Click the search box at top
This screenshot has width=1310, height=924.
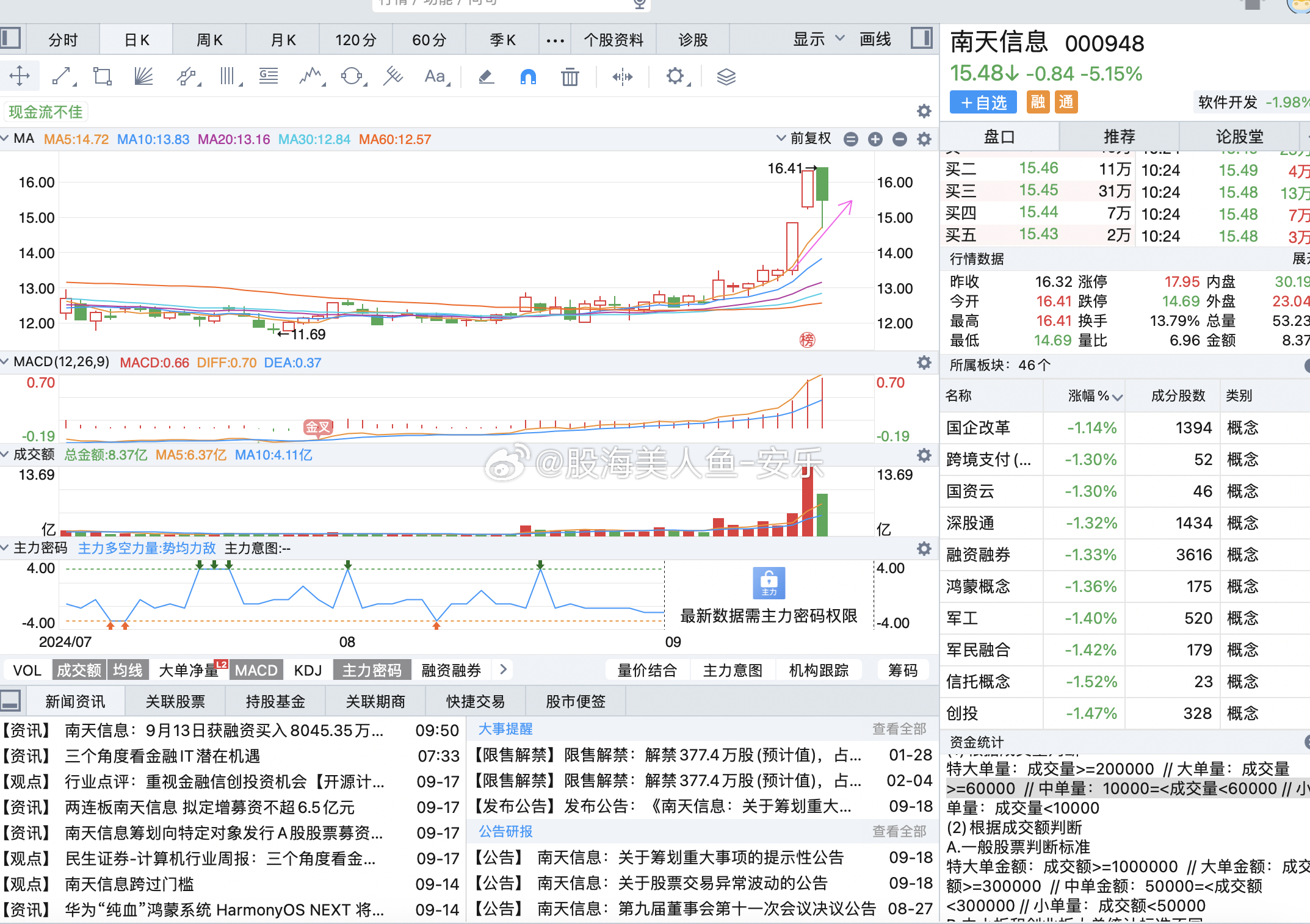click(x=512, y=5)
